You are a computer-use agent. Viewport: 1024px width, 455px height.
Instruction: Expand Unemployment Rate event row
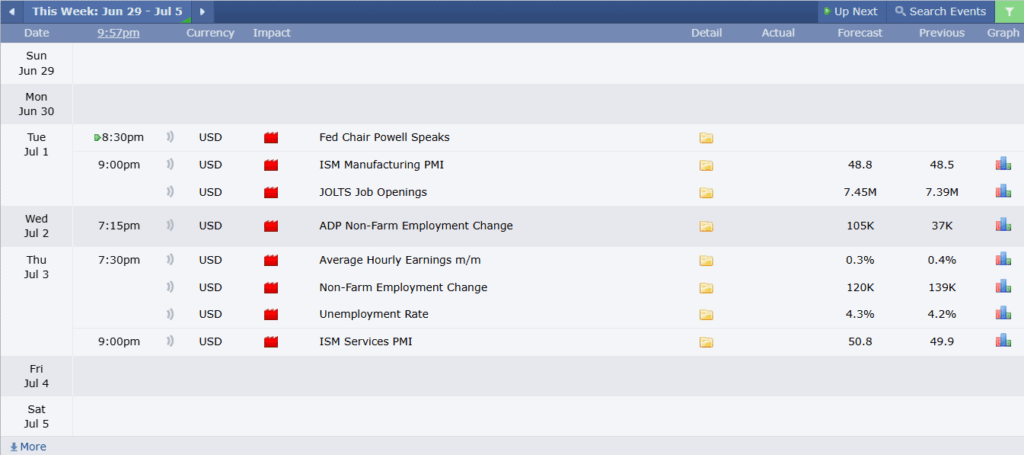coord(548,314)
